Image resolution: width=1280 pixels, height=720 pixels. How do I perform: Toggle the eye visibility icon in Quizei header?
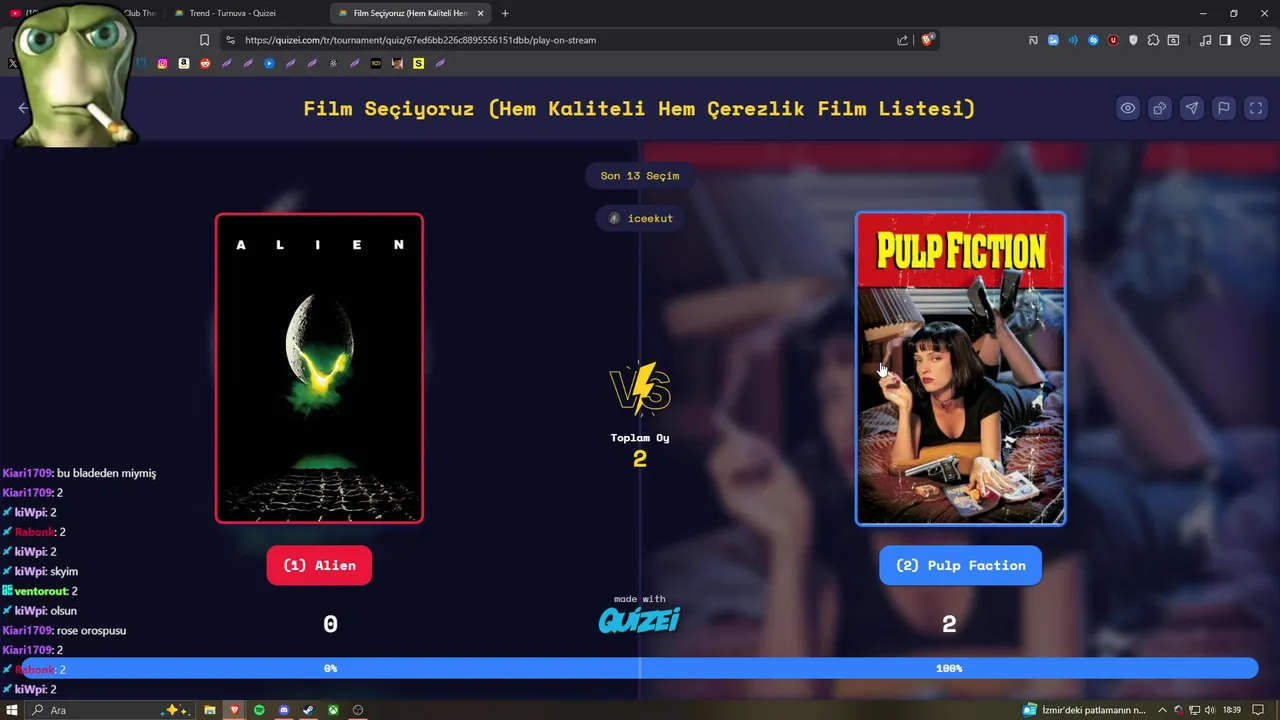[1127, 108]
